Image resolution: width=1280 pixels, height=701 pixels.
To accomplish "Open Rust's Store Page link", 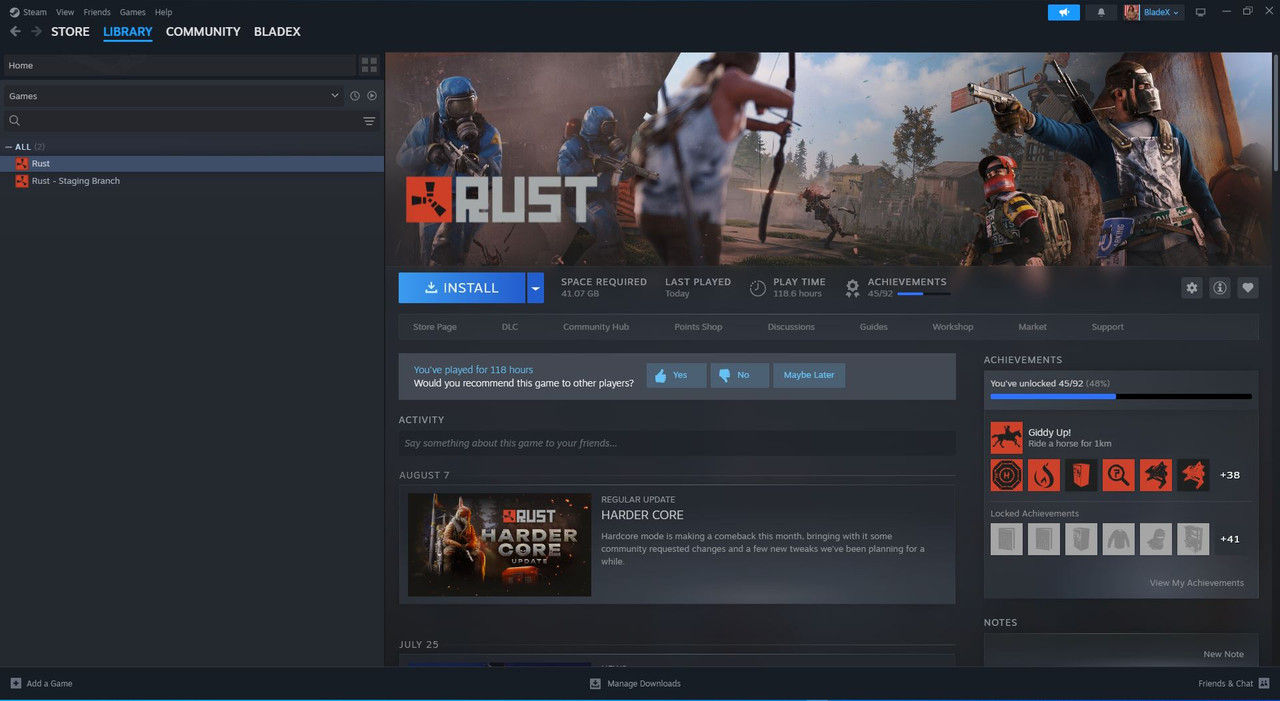I will coord(435,327).
